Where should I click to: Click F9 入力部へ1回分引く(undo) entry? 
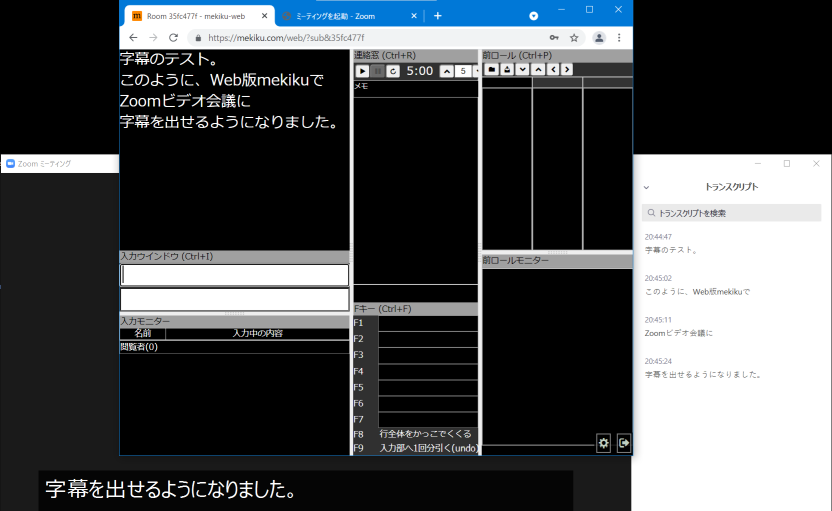pyautogui.click(x=428, y=448)
